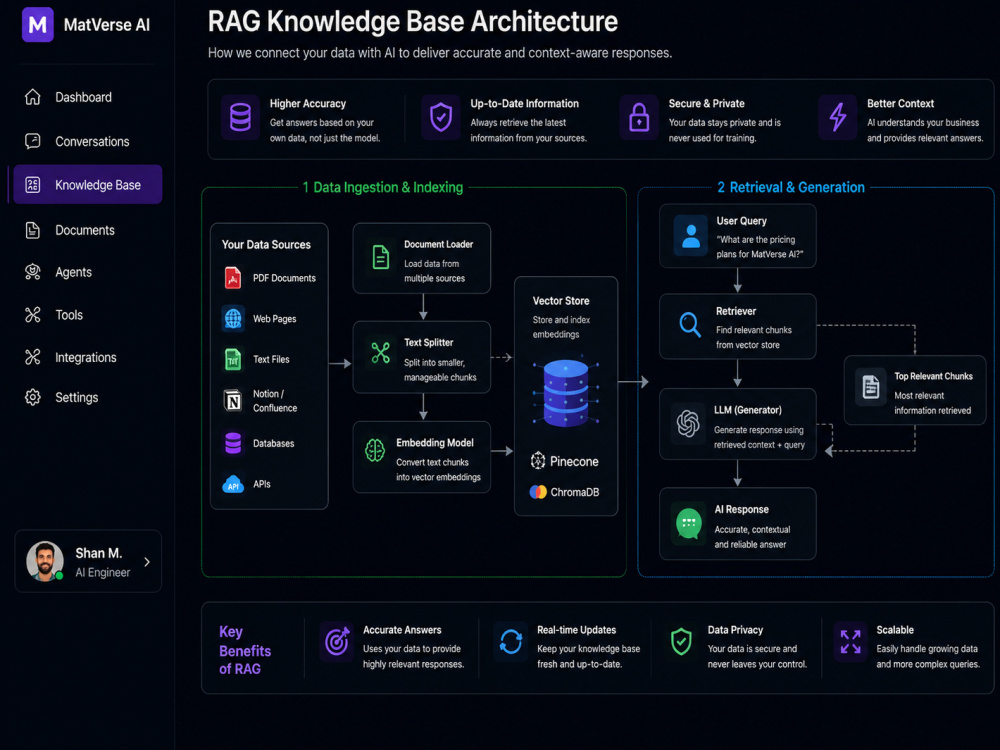This screenshot has width=1000, height=750.
Task: Click the Top Relevant Chunks document icon
Action: coord(871,387)
